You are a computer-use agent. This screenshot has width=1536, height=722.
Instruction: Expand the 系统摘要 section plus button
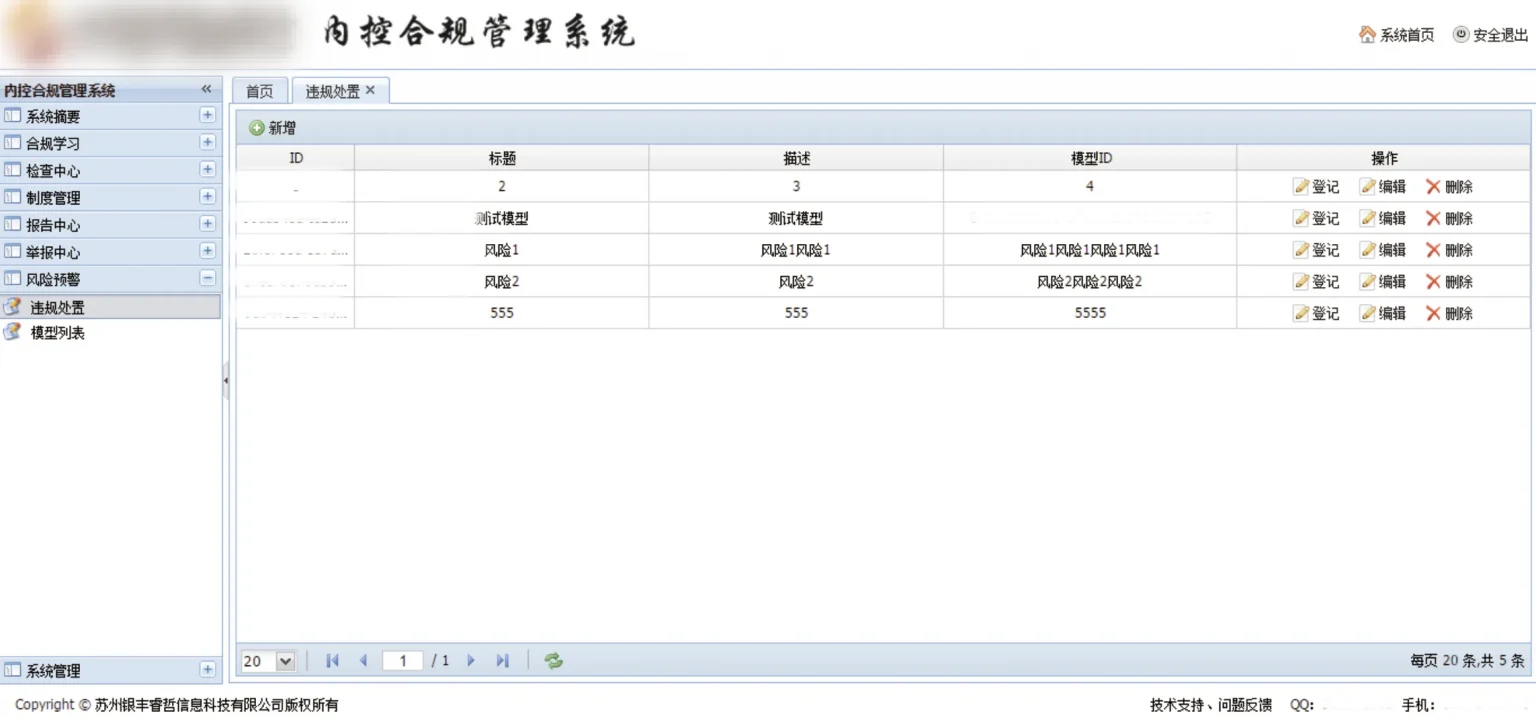point(207,116)
